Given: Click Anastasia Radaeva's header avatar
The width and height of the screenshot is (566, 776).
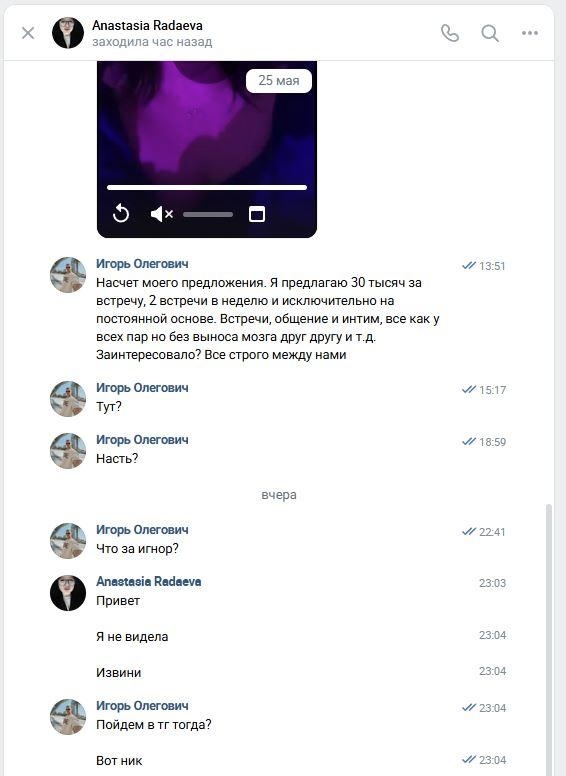Looking at the screenshot, I should click(x=68, y=33).
